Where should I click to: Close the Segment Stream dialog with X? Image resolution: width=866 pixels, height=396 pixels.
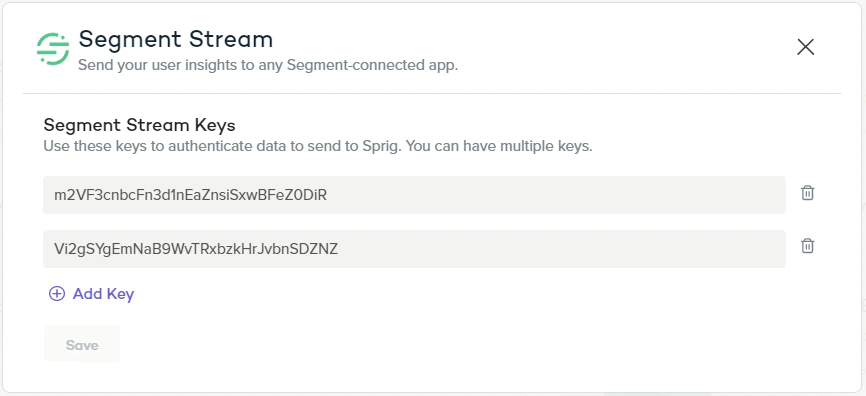(805, 47)
